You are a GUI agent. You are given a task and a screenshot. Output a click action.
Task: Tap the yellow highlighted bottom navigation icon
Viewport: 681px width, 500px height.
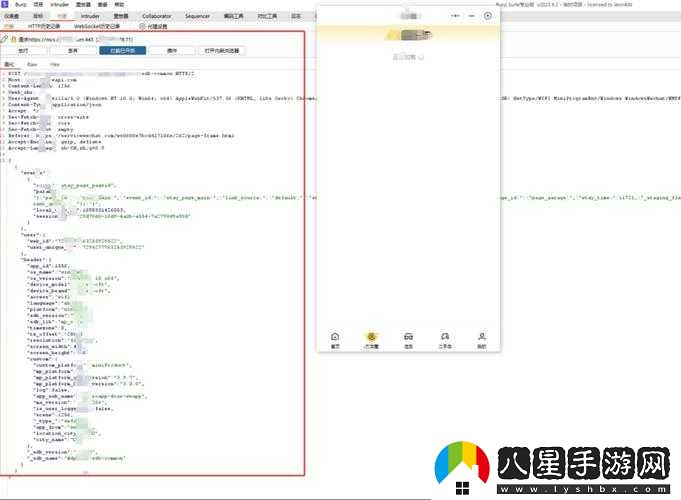[371, 337]
